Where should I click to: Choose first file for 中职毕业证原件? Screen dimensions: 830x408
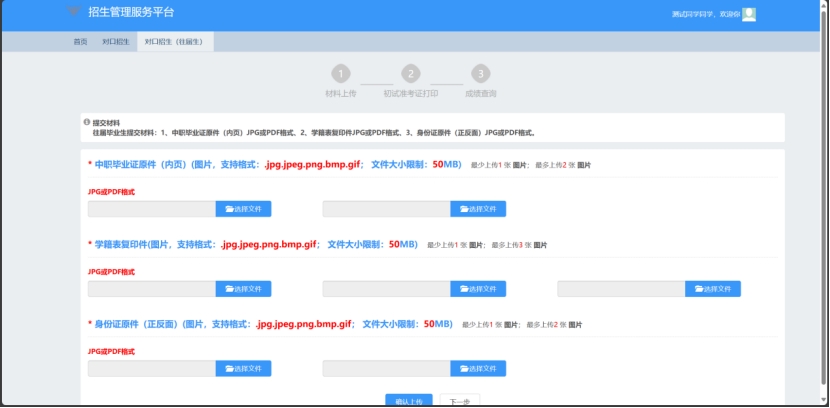pyautogui.click(x=243, y=209)
